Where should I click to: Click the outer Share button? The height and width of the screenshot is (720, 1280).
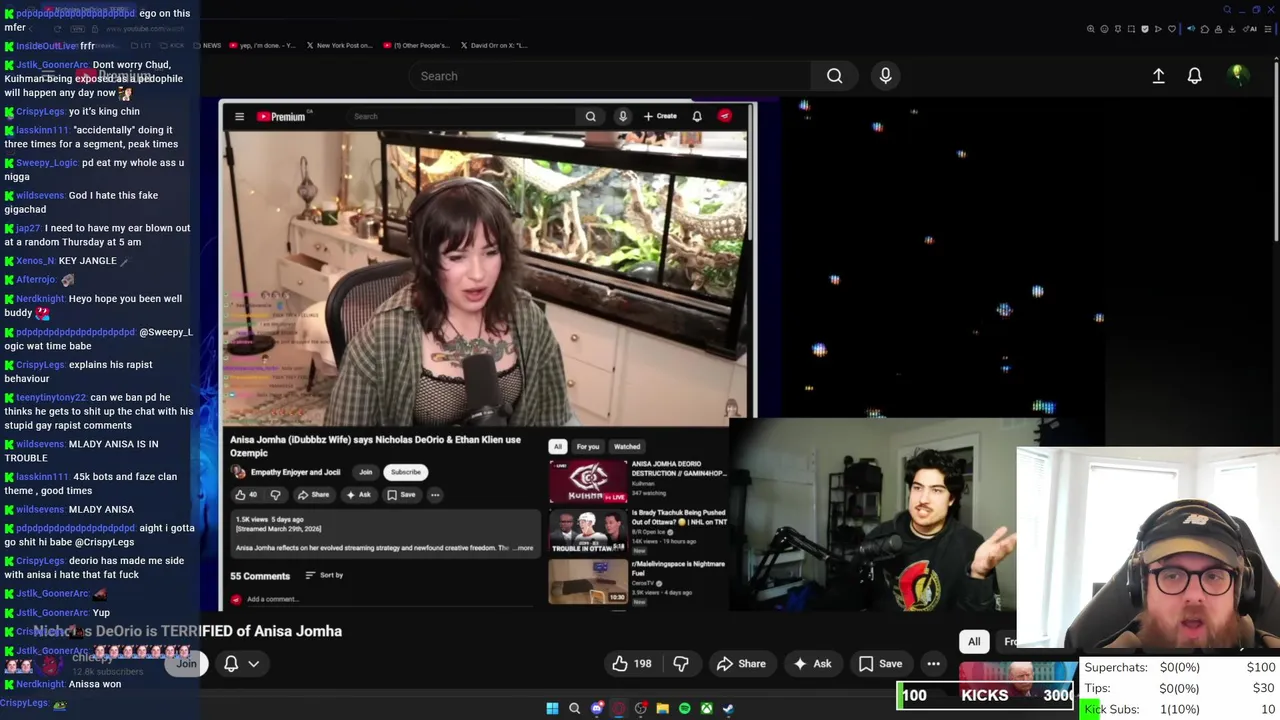(741, 663)
